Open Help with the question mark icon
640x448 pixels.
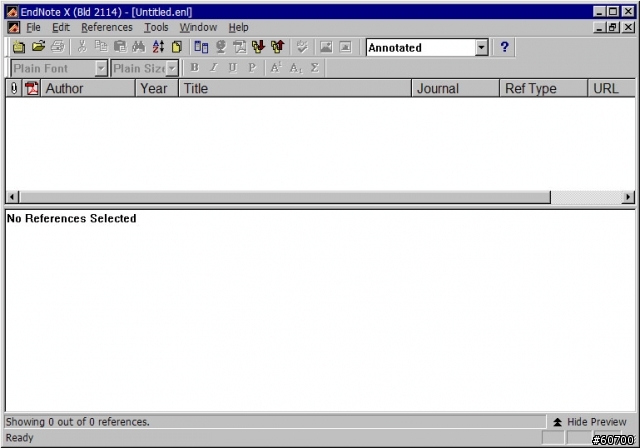point(504,47)
